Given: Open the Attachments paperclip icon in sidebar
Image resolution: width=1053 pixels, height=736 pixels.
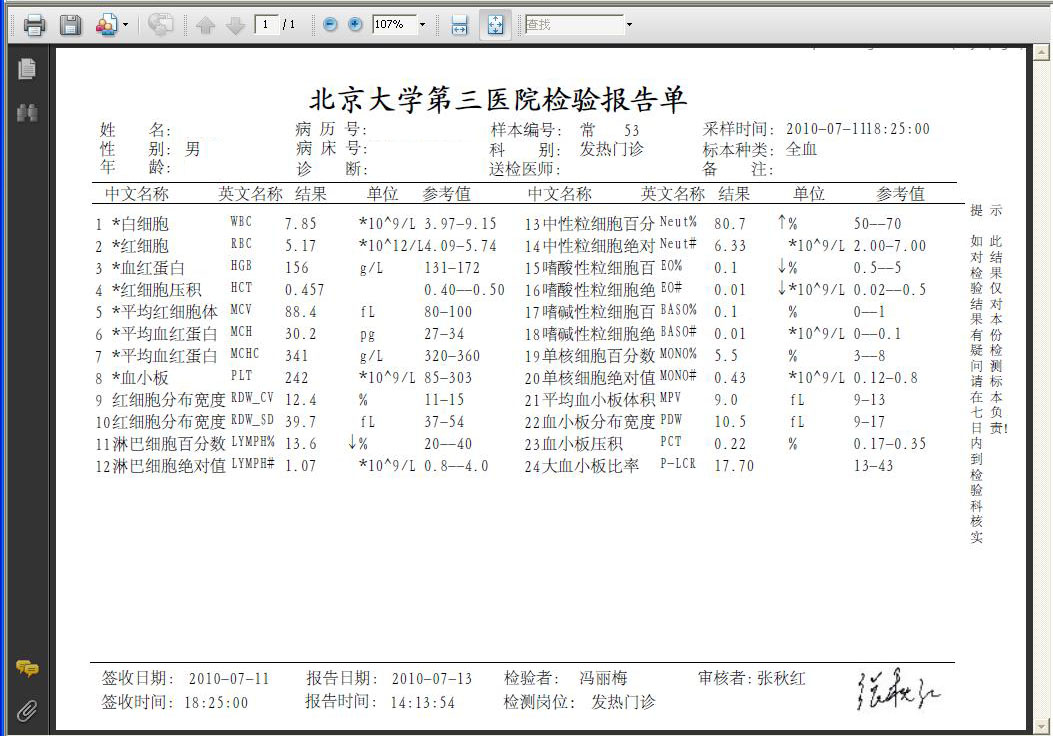Looking at the screenshot, I should [x=28, y=711].
